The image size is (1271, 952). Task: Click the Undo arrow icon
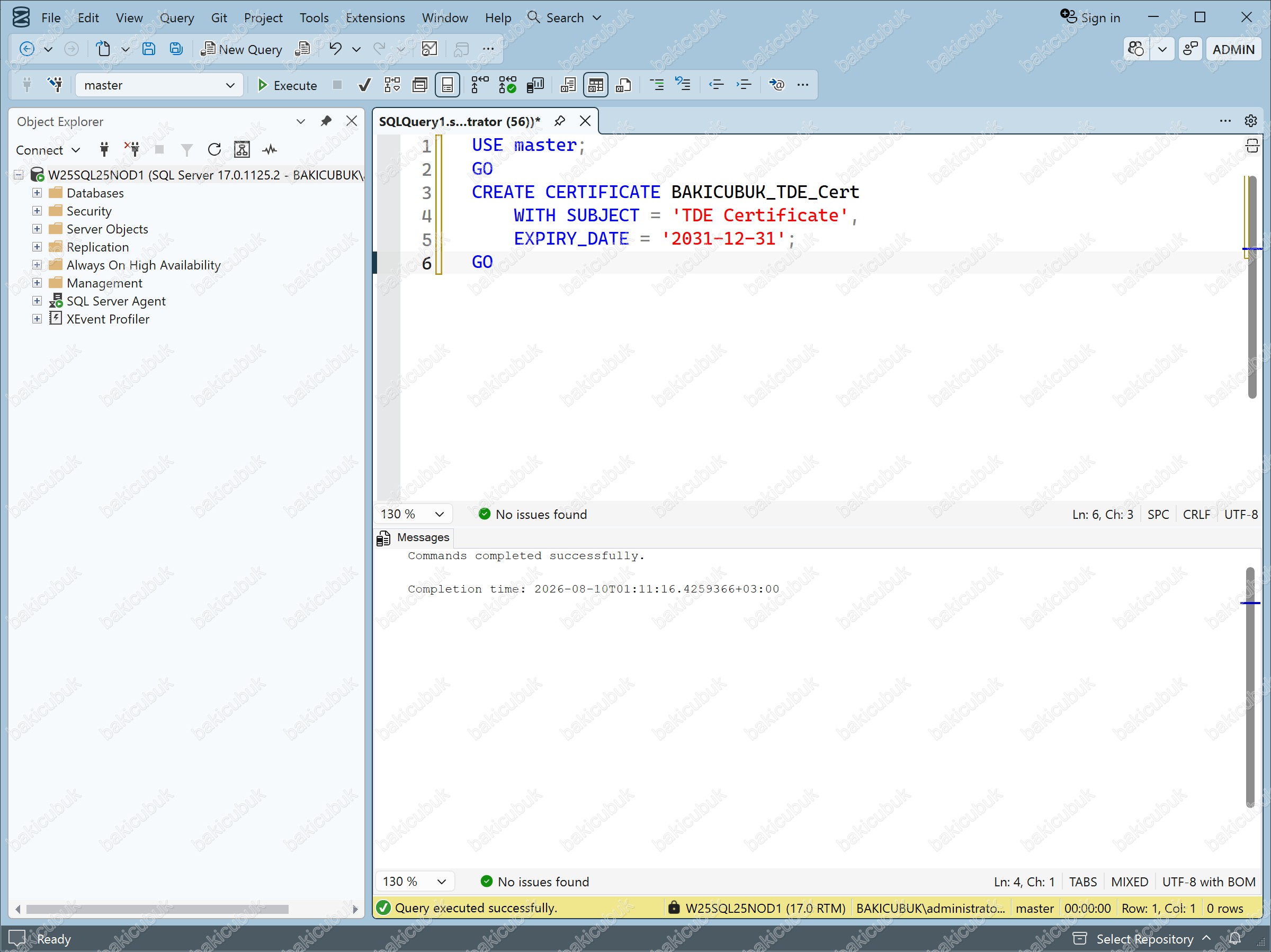[x=336, y=49]
